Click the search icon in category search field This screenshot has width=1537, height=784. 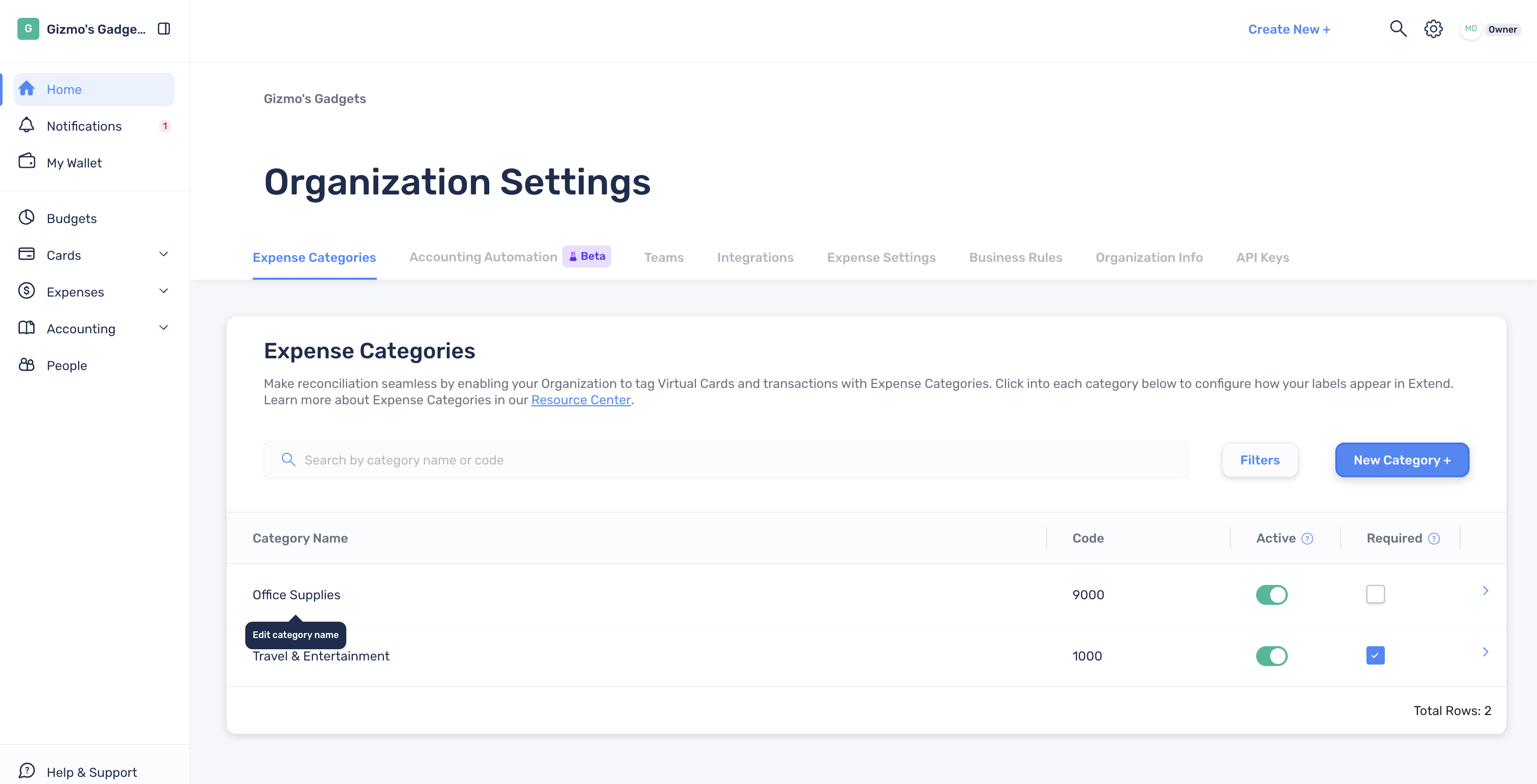tap(288, 460)
